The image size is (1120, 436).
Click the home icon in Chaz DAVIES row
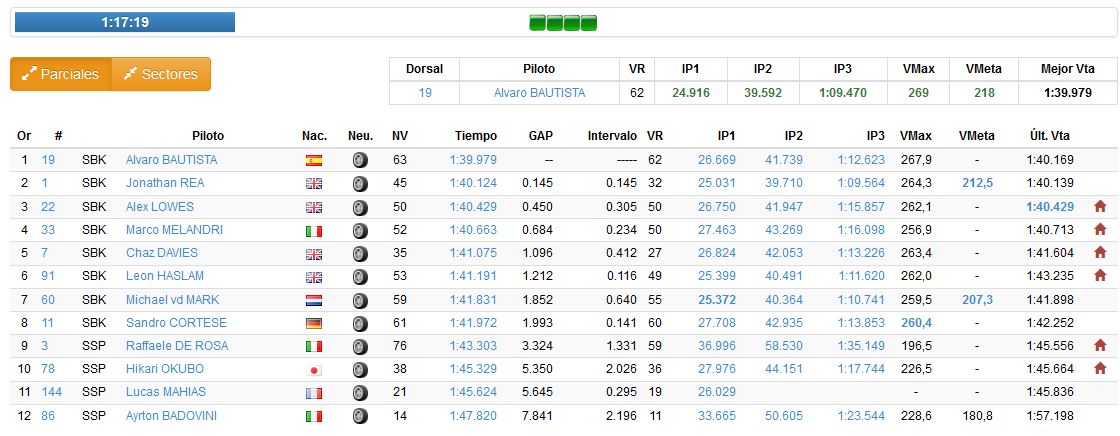pos(1100,253)
